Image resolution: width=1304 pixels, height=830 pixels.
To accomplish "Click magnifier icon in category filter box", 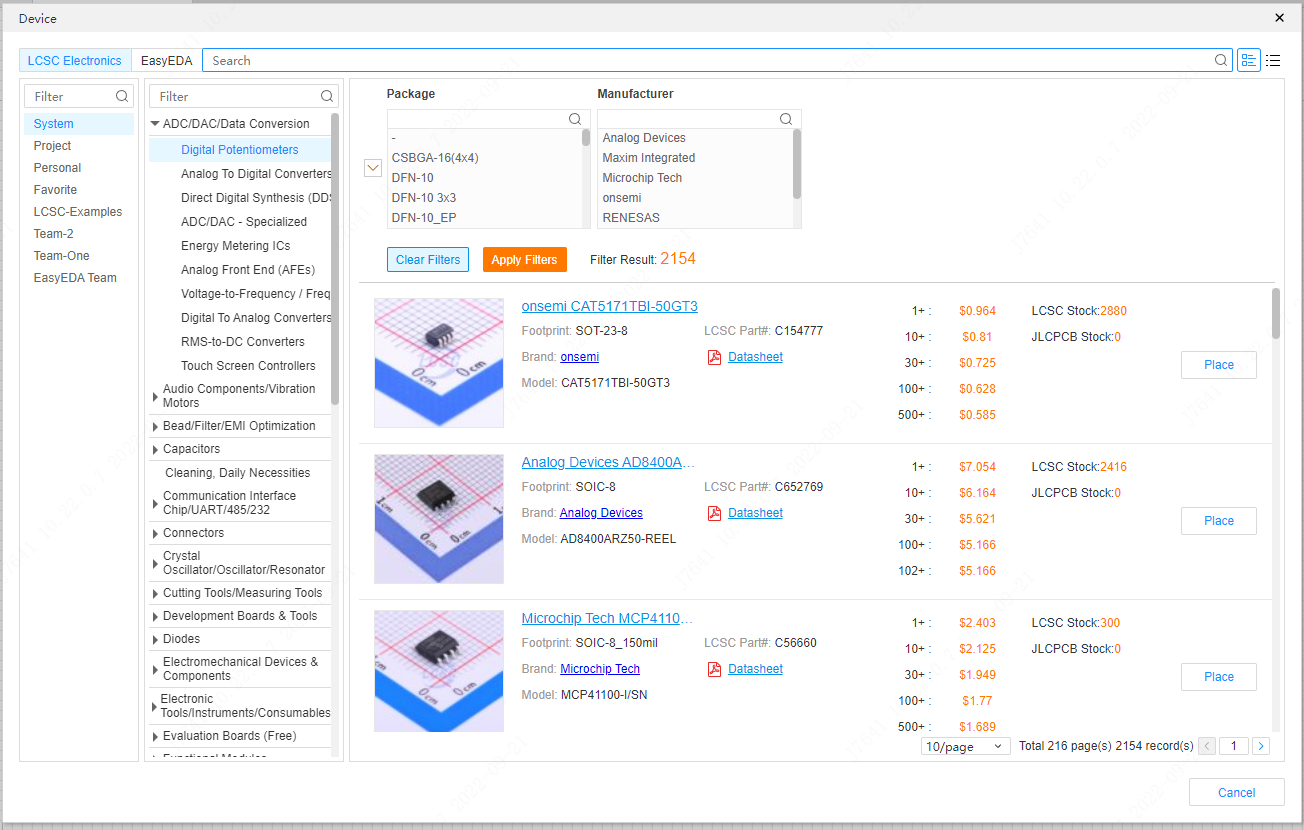I will [327, 96].
